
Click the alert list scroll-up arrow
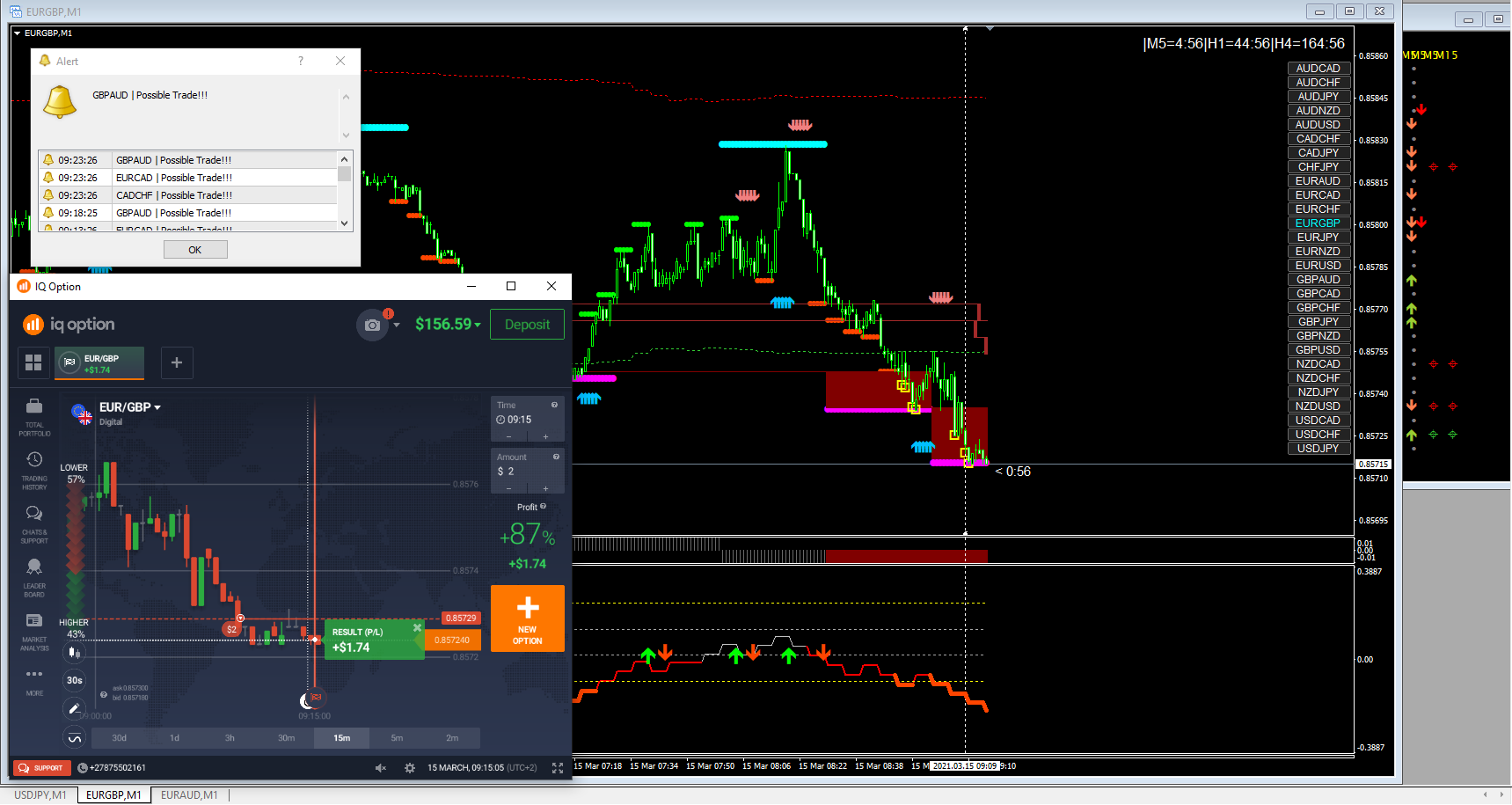coord(345,158)
